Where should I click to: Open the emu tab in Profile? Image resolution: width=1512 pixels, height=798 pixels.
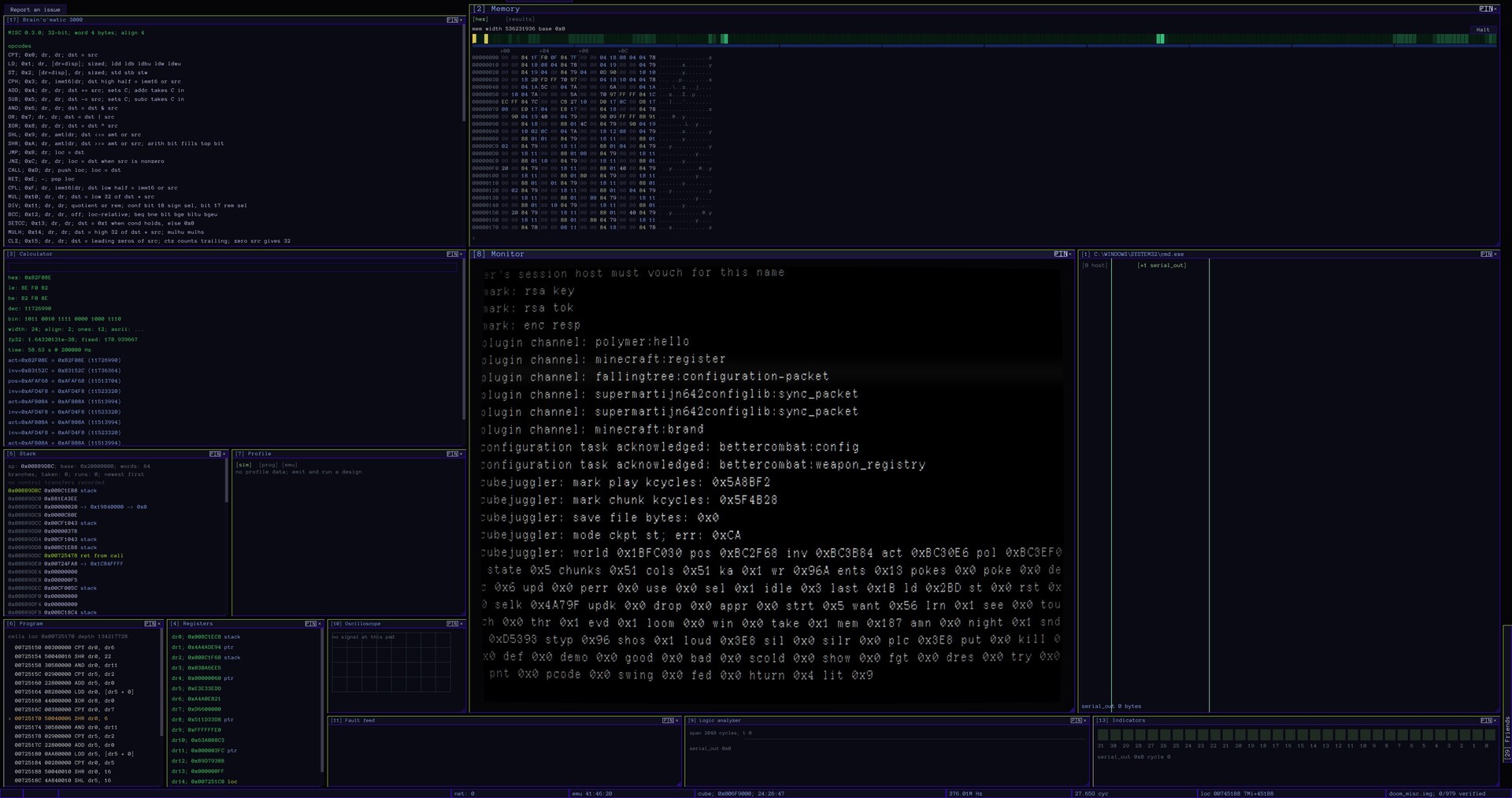coord(290,465)
